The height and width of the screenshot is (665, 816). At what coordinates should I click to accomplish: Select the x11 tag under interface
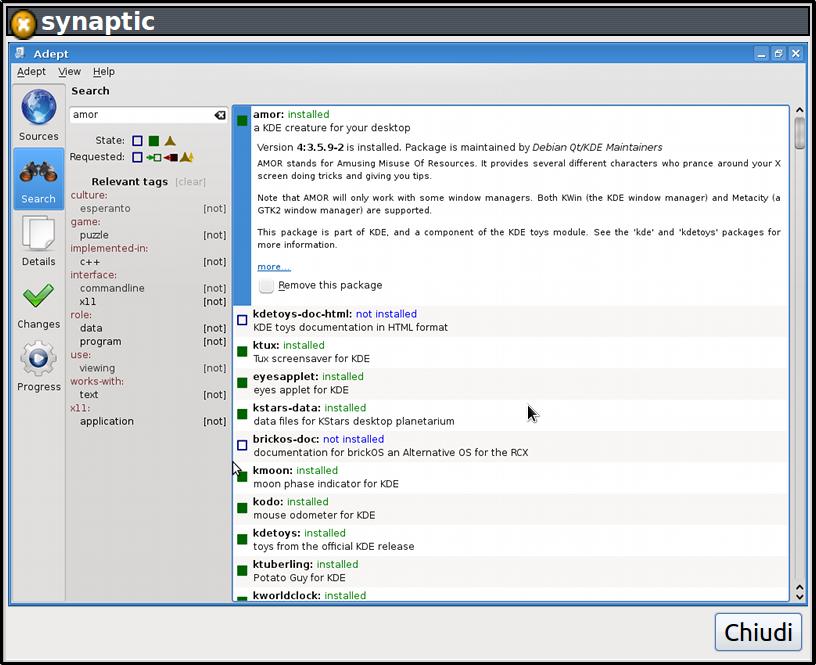[x=87, y=302]
